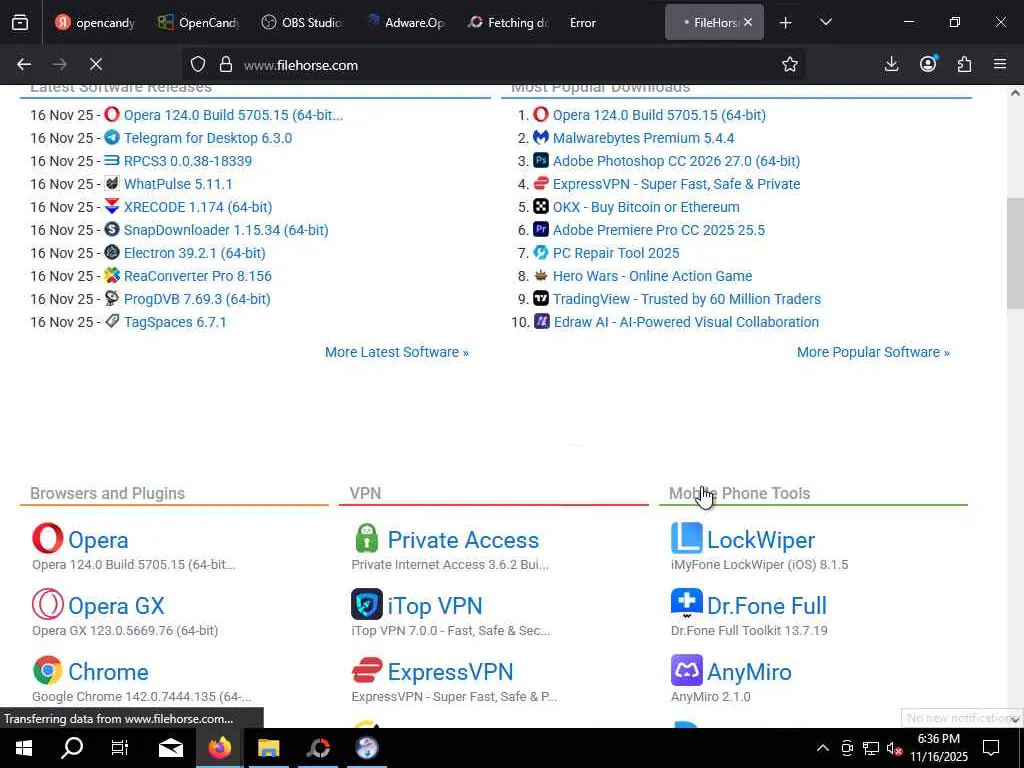Click the SnapDownloader icon
This screenshot has height=768, width=1024.
tap(112, 230)
